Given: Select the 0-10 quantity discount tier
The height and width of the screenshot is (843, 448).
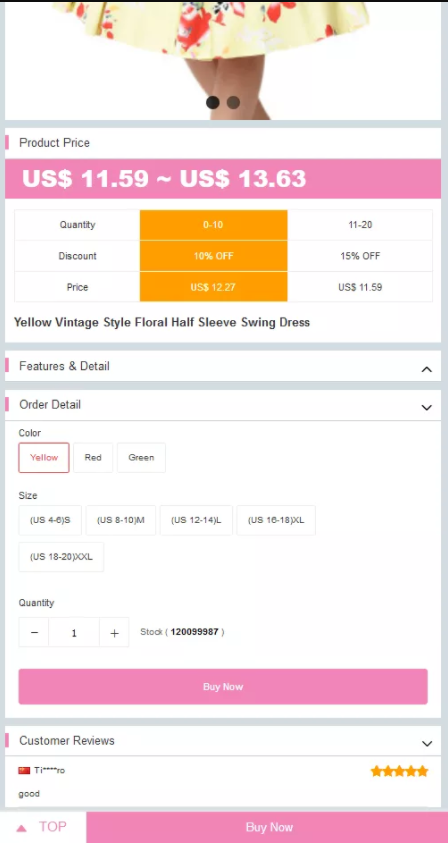Looking at the screenshot, I should point(214,225).
